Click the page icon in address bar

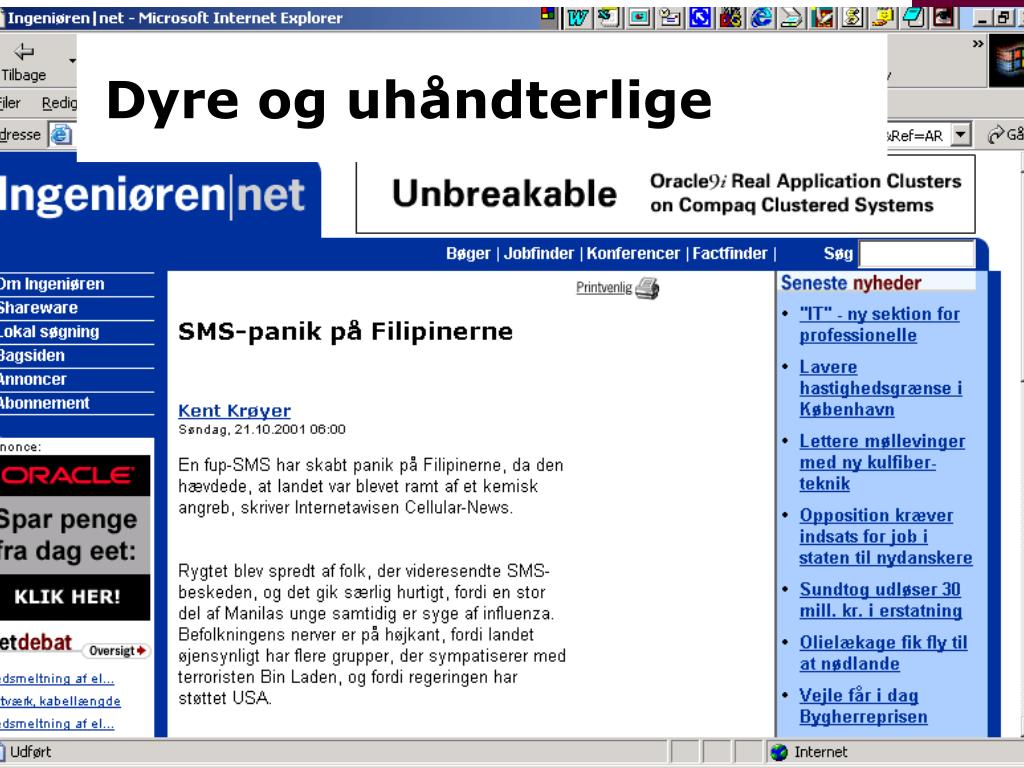click(x=61, y=135)
